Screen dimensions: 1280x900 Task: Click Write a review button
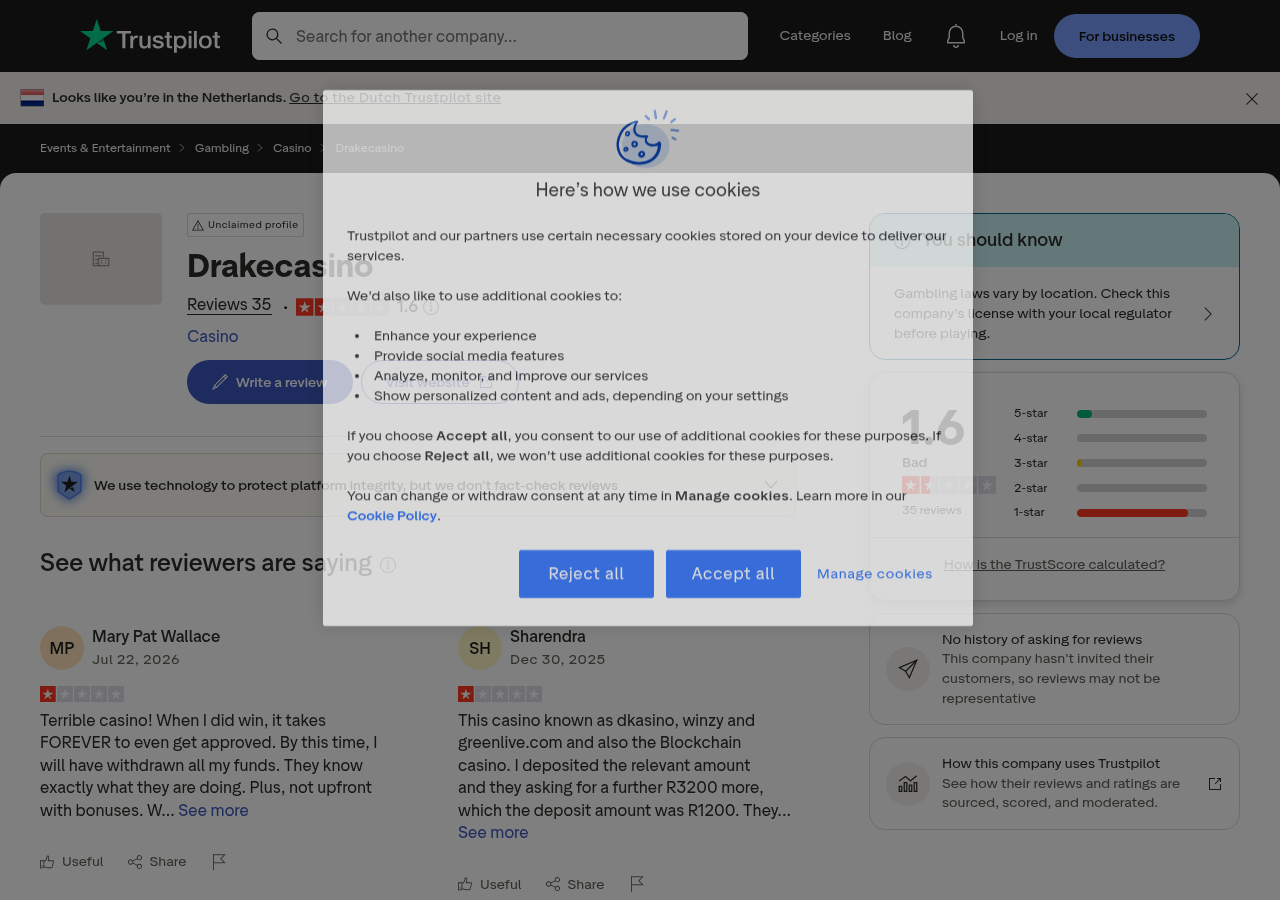[x=270, y=382]
